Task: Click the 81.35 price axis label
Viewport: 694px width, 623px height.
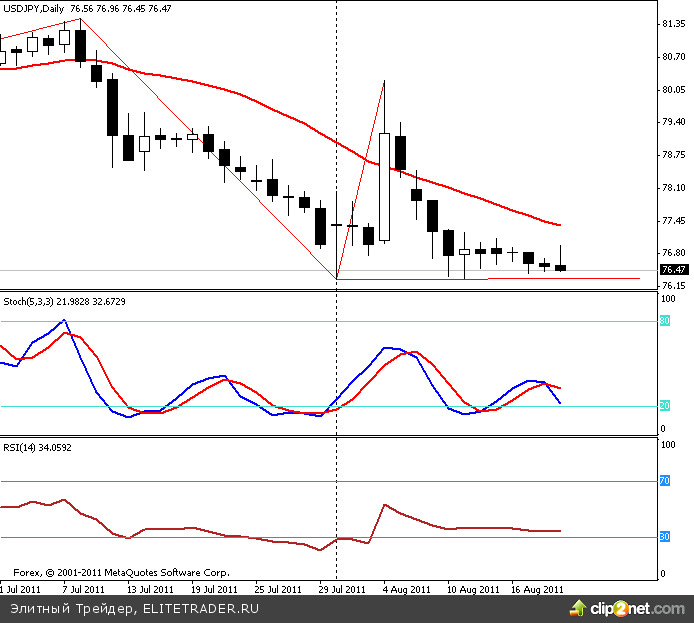Action: point(673,24)
